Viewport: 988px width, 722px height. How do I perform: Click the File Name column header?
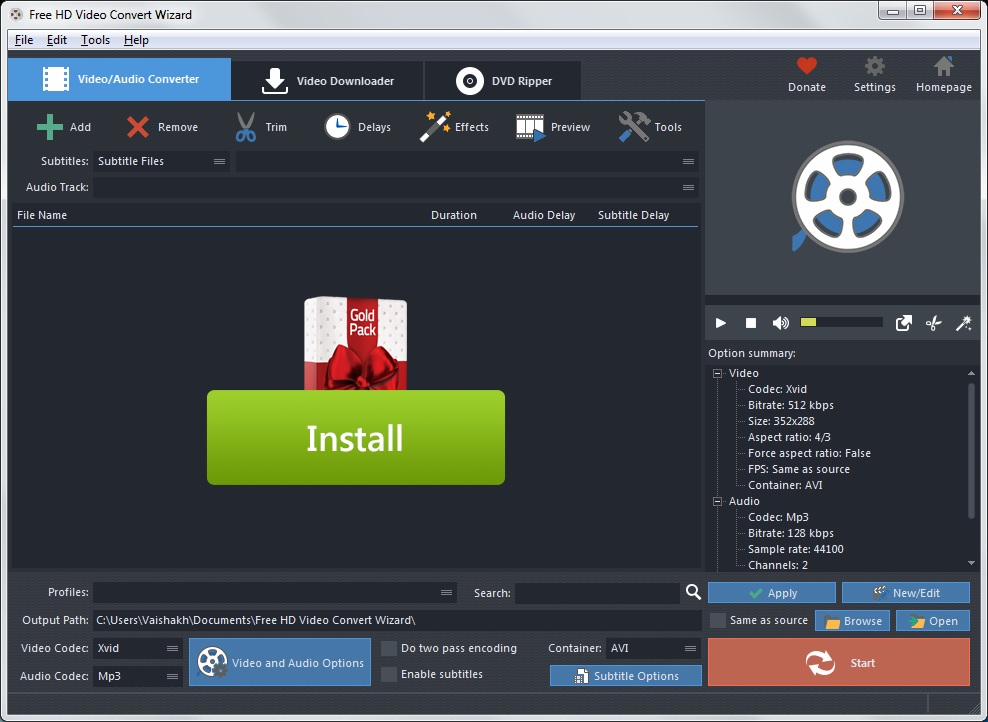[x=42, y=215]
